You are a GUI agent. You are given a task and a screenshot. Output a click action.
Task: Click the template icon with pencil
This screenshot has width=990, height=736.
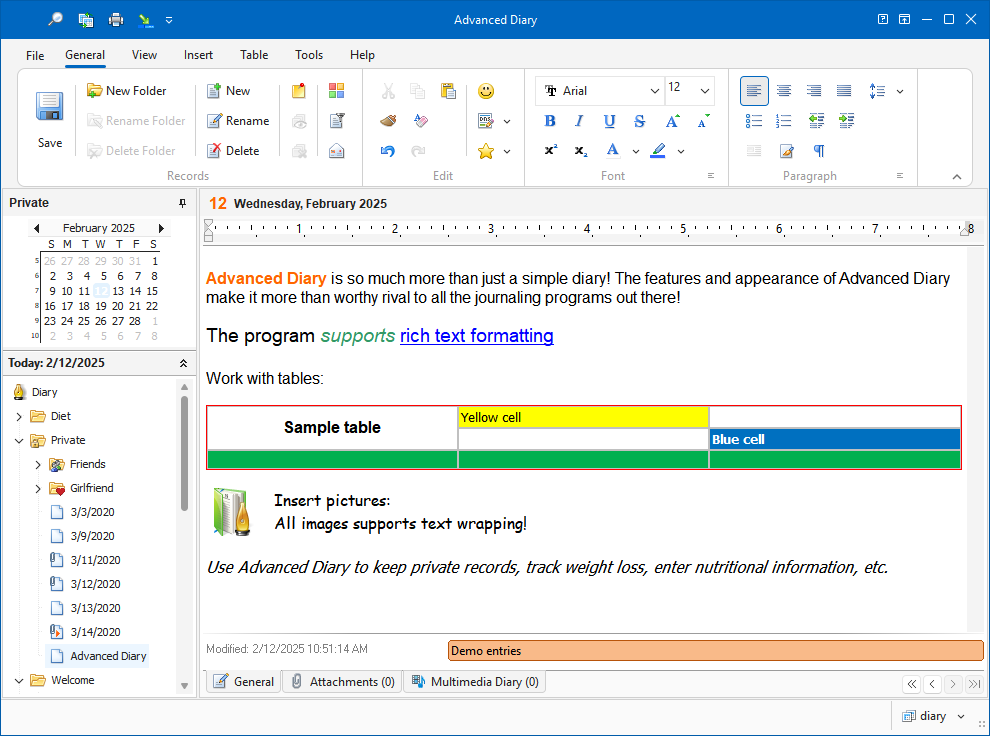coord(486,121)
